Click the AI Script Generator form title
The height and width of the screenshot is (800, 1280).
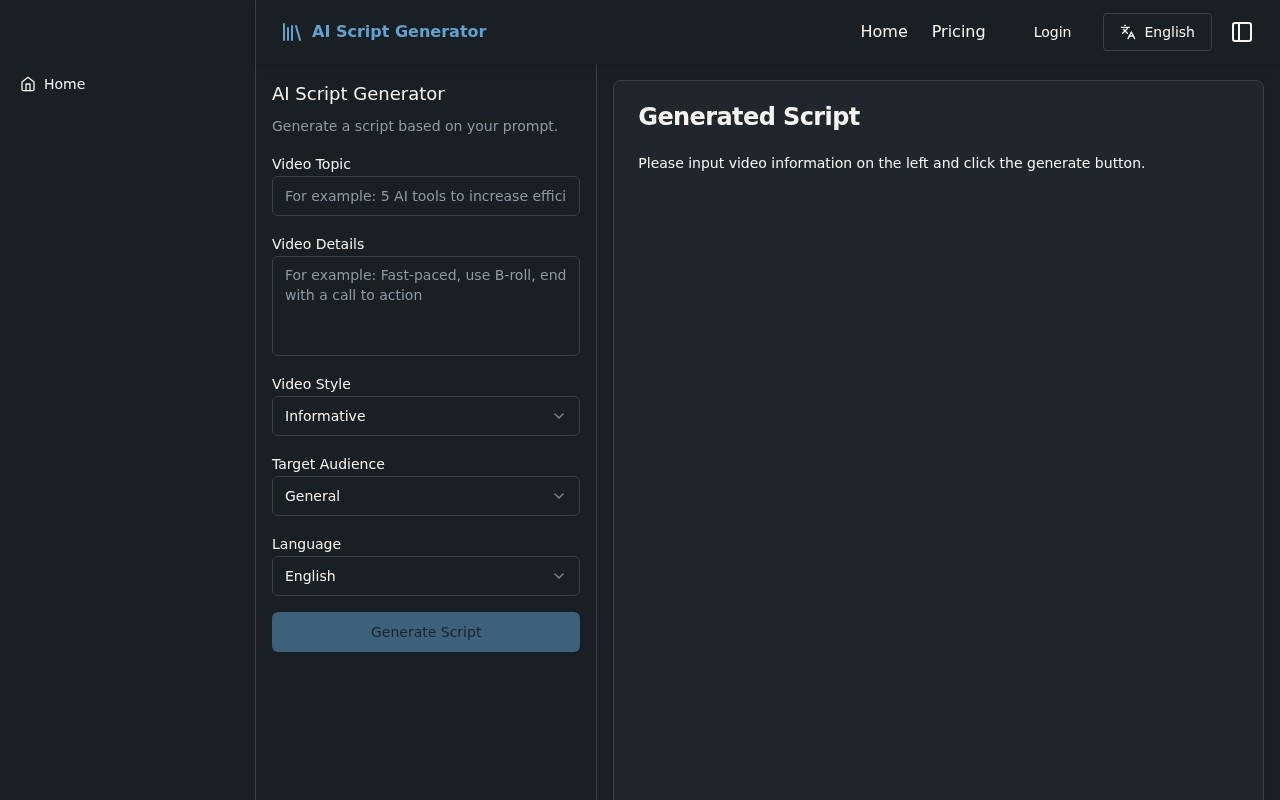[x=358, y=94]
